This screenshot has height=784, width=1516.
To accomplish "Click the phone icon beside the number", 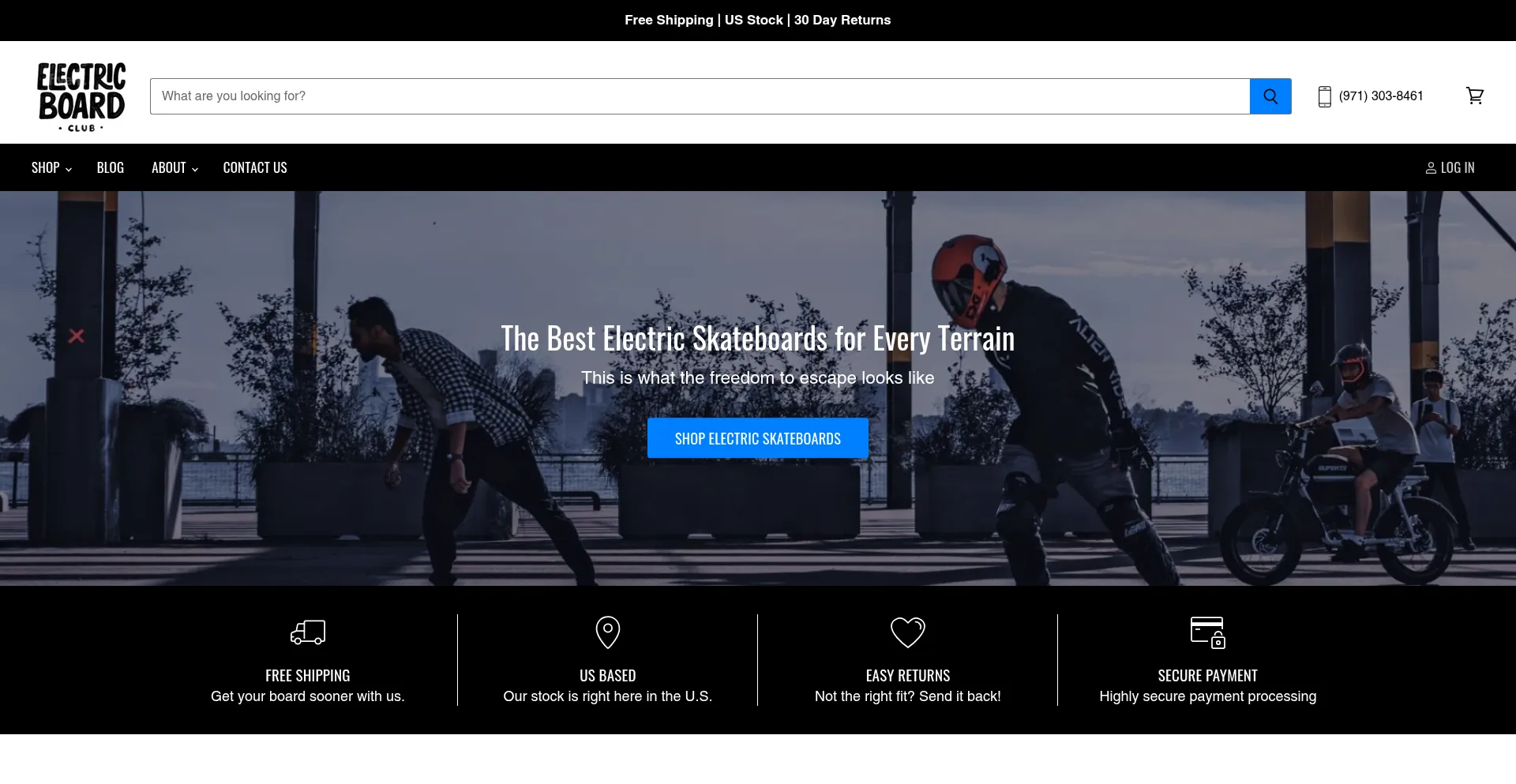I will (x=1325, y=96).
